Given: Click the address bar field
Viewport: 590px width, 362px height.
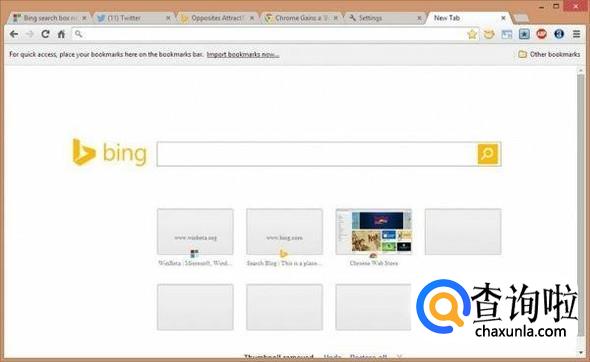Looking at the screenshot, I should [x=268, y=34].
